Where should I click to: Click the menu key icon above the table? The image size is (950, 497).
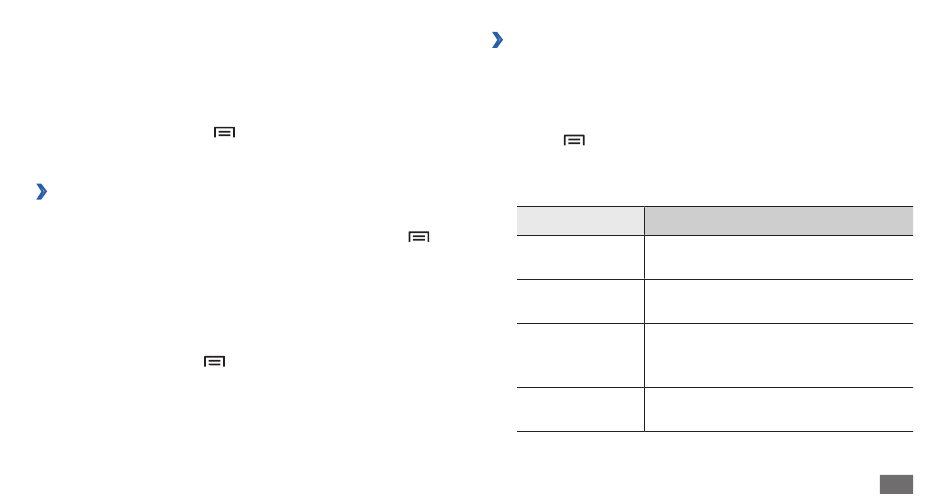(x=574, y=140)
